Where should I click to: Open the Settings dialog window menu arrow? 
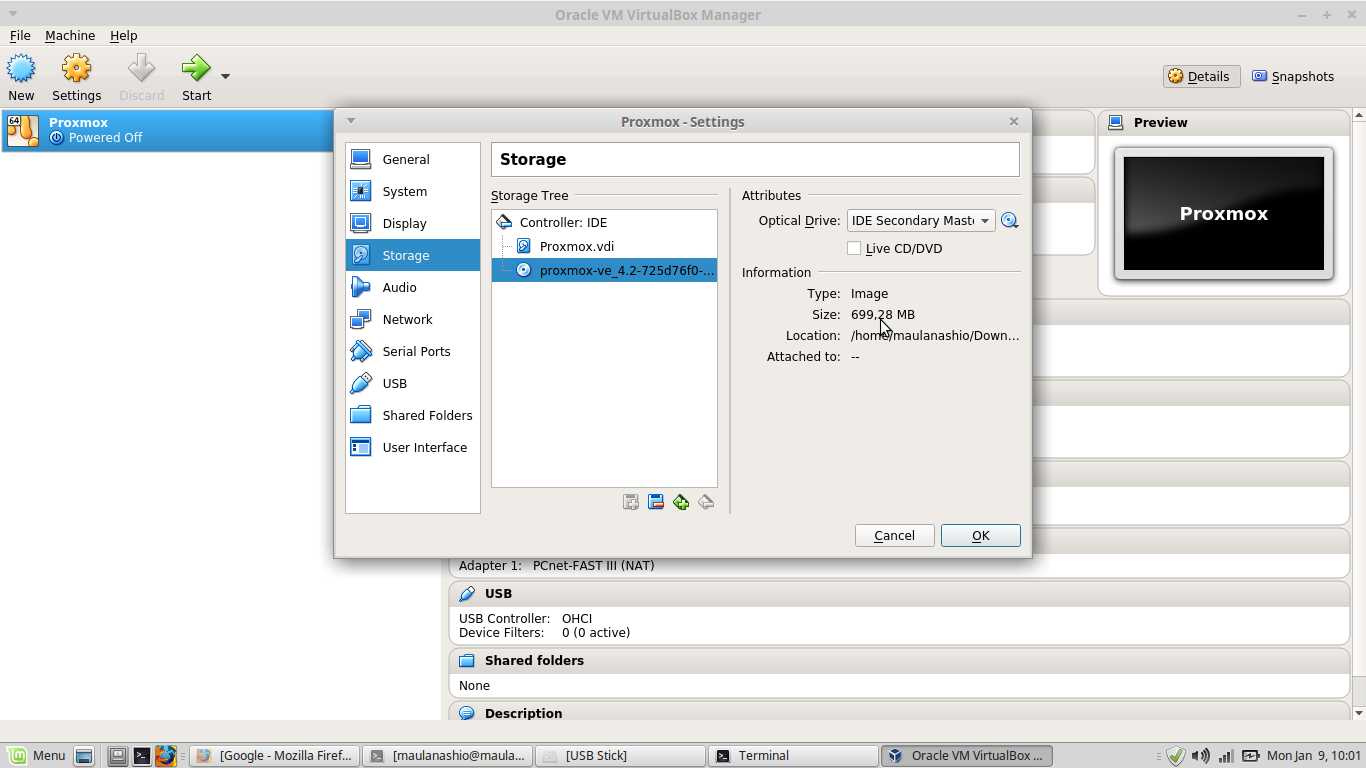351,120
